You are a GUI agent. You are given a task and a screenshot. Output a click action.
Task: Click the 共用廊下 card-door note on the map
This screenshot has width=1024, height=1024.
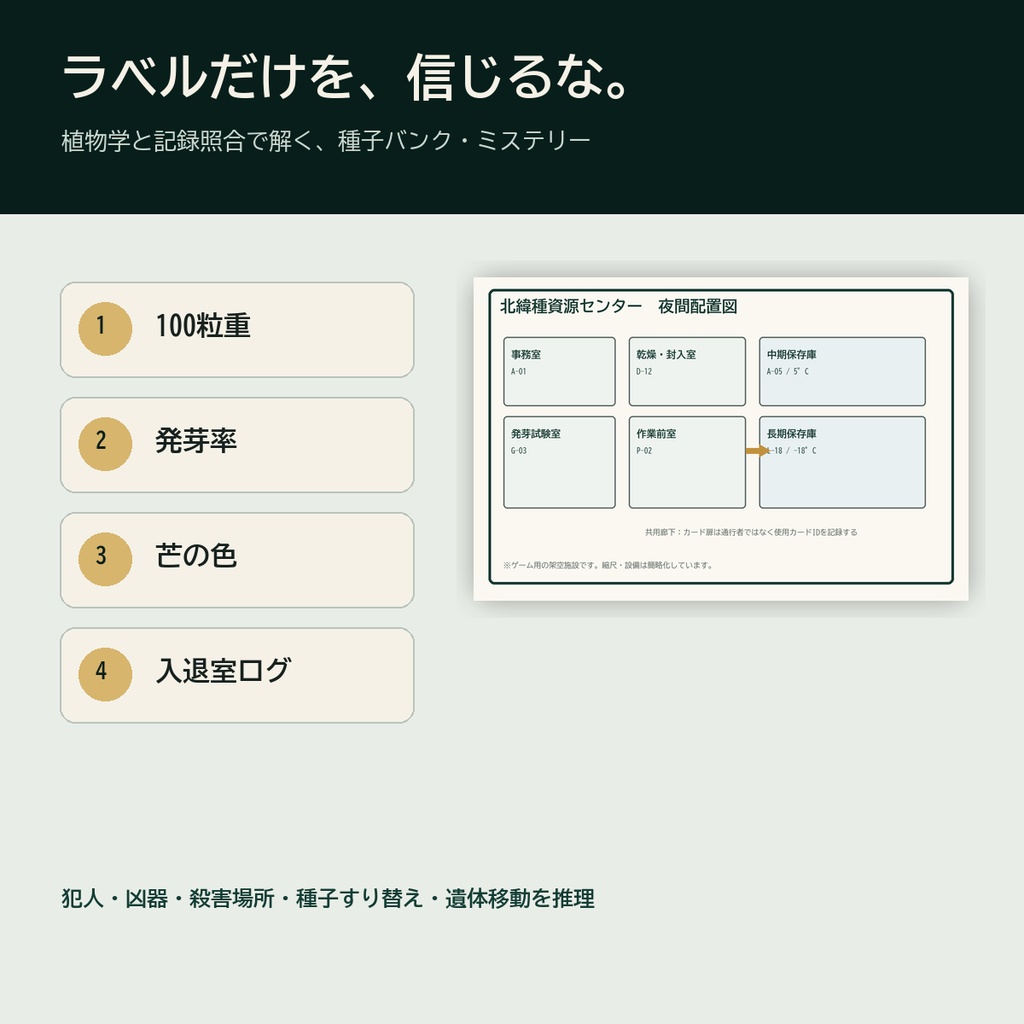(x=751, y=532)
